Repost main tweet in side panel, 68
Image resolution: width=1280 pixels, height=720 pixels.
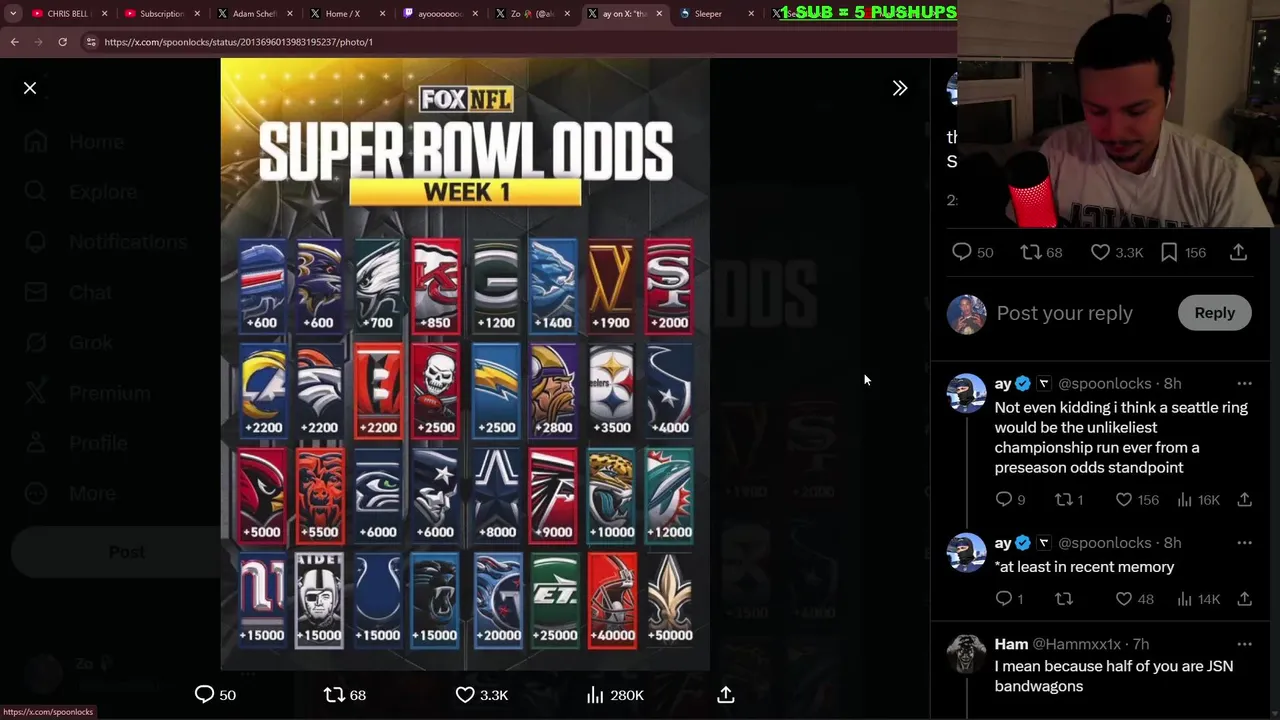point(1041,252)
